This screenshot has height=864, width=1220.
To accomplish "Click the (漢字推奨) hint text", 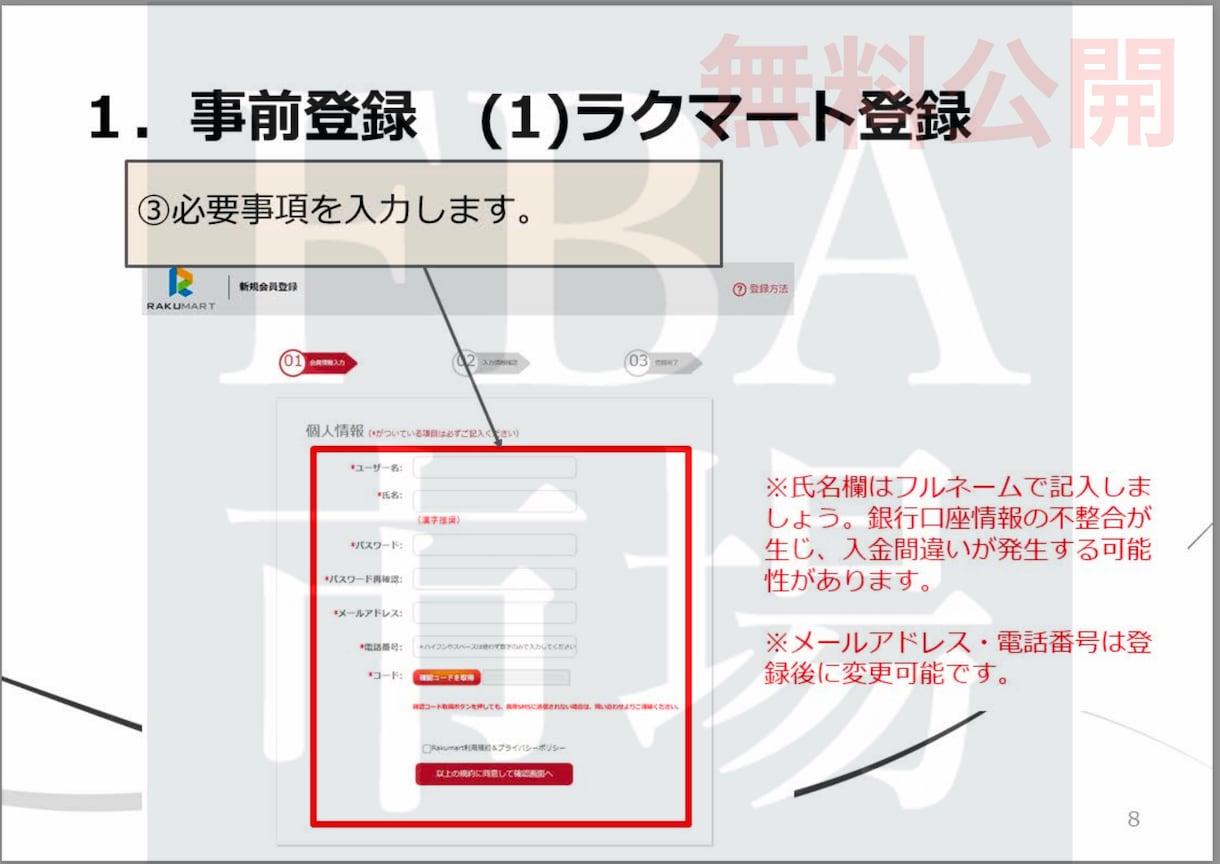I will 438,521.
